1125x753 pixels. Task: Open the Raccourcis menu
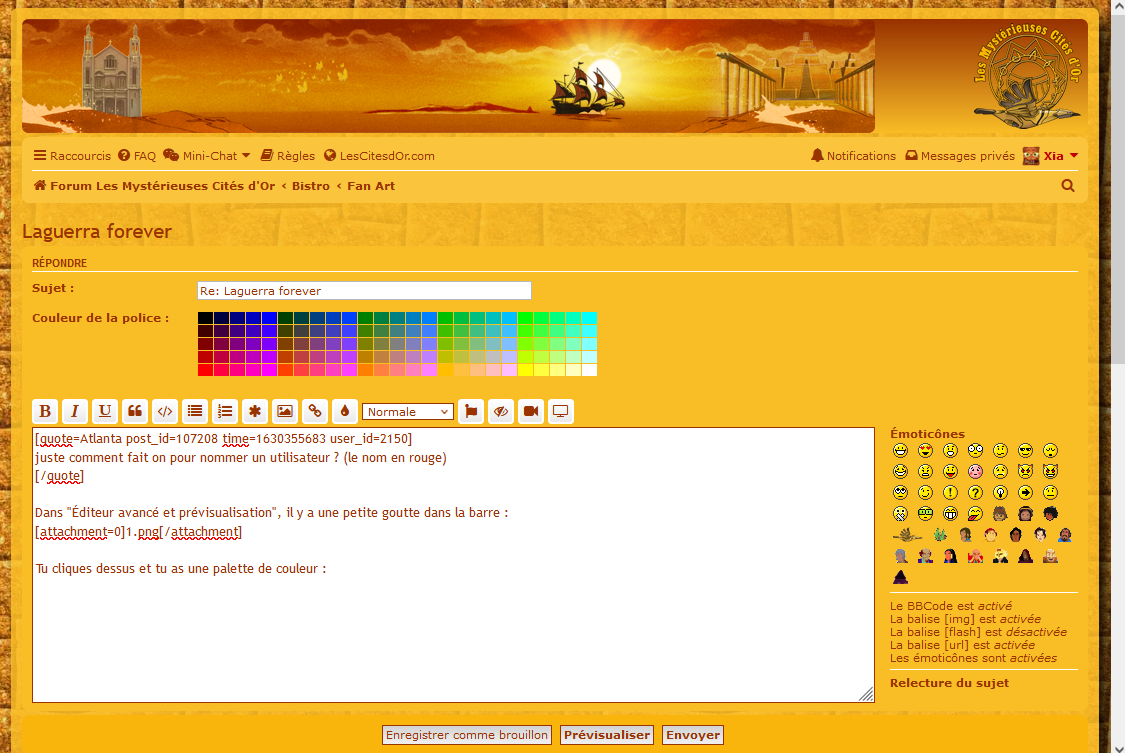tap(72, 156)
